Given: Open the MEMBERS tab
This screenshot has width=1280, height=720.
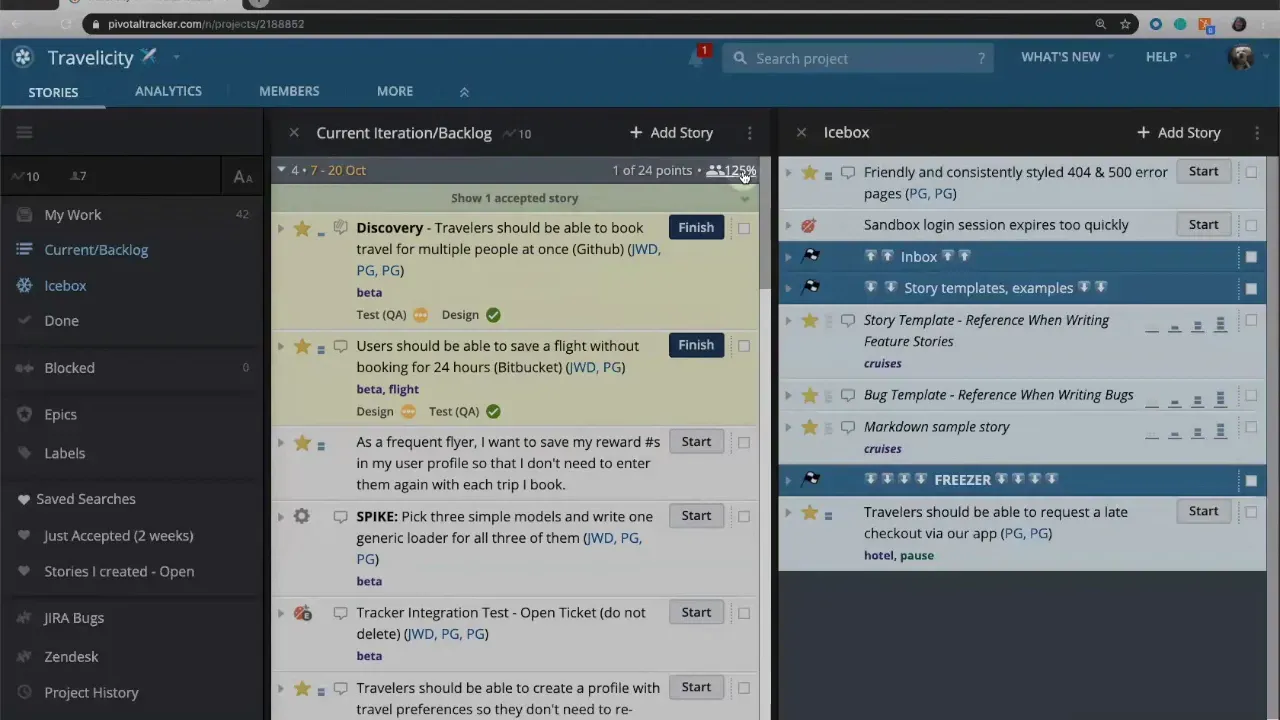Looking at the screenshot, I should 289,91.
